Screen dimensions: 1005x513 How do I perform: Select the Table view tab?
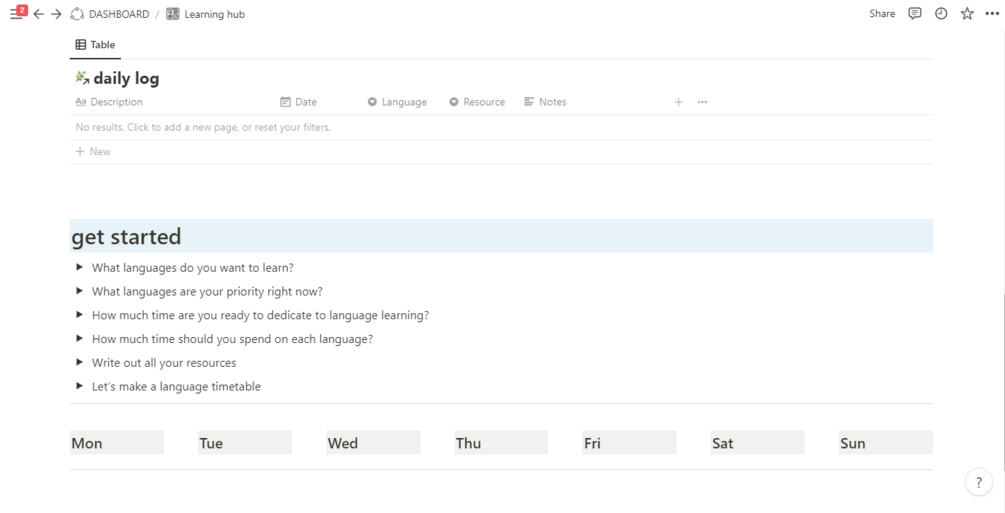tap(96, 45)
